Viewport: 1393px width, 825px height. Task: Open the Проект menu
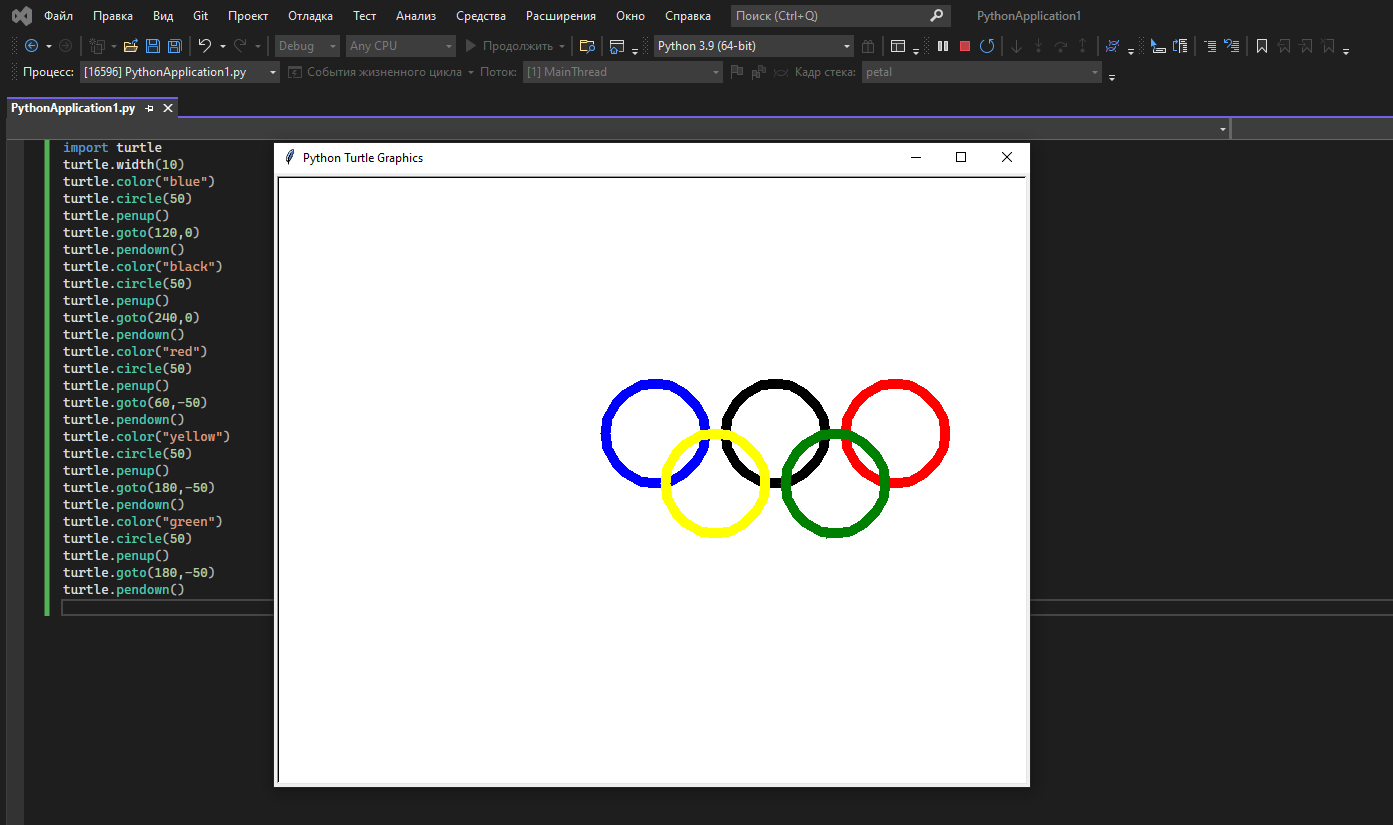pyautogui.click(x=248, y=16)
